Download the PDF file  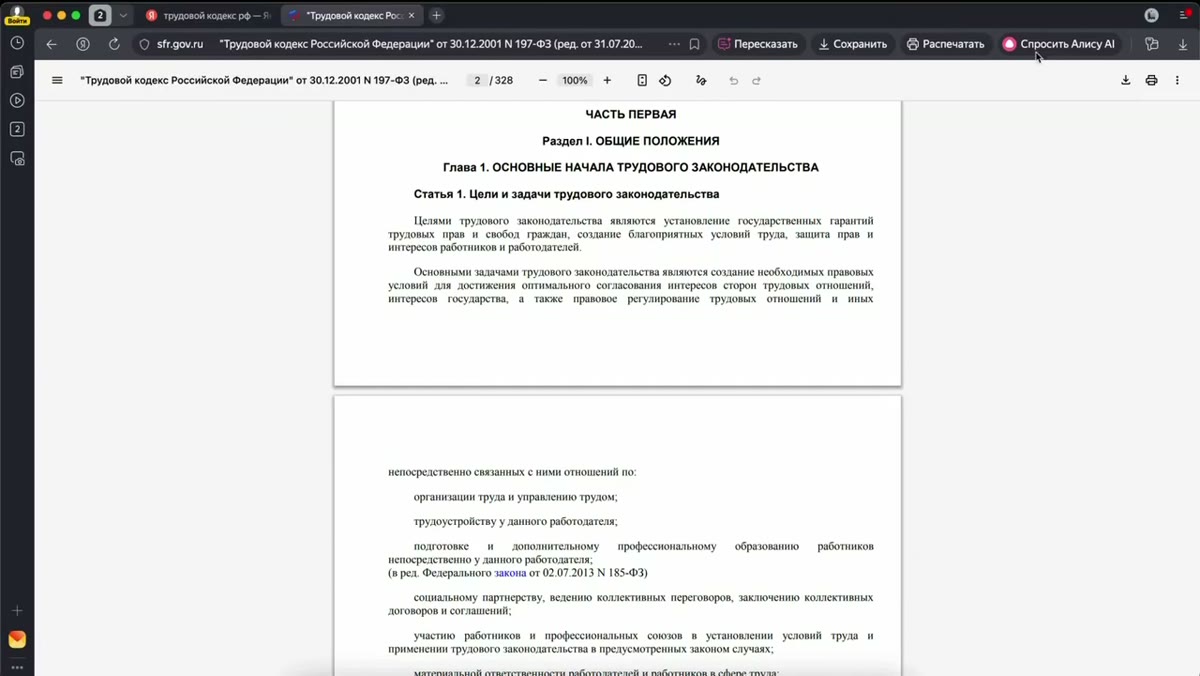(x=1125, y=80)
